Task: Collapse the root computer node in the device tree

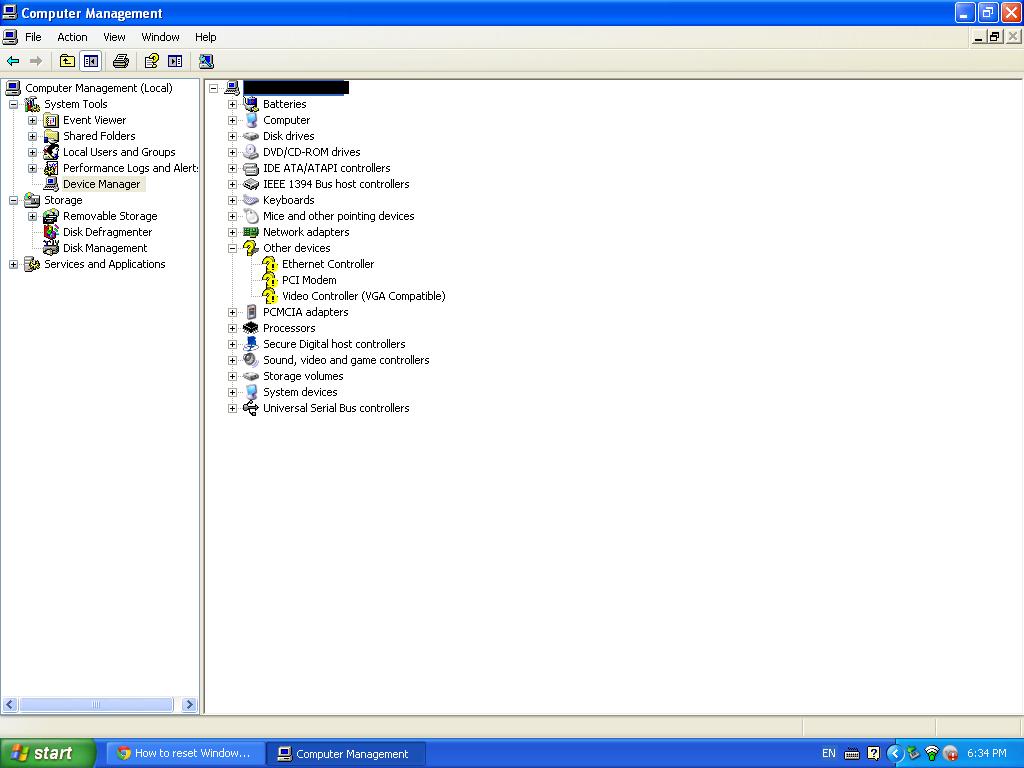Action: coord(213,88)
